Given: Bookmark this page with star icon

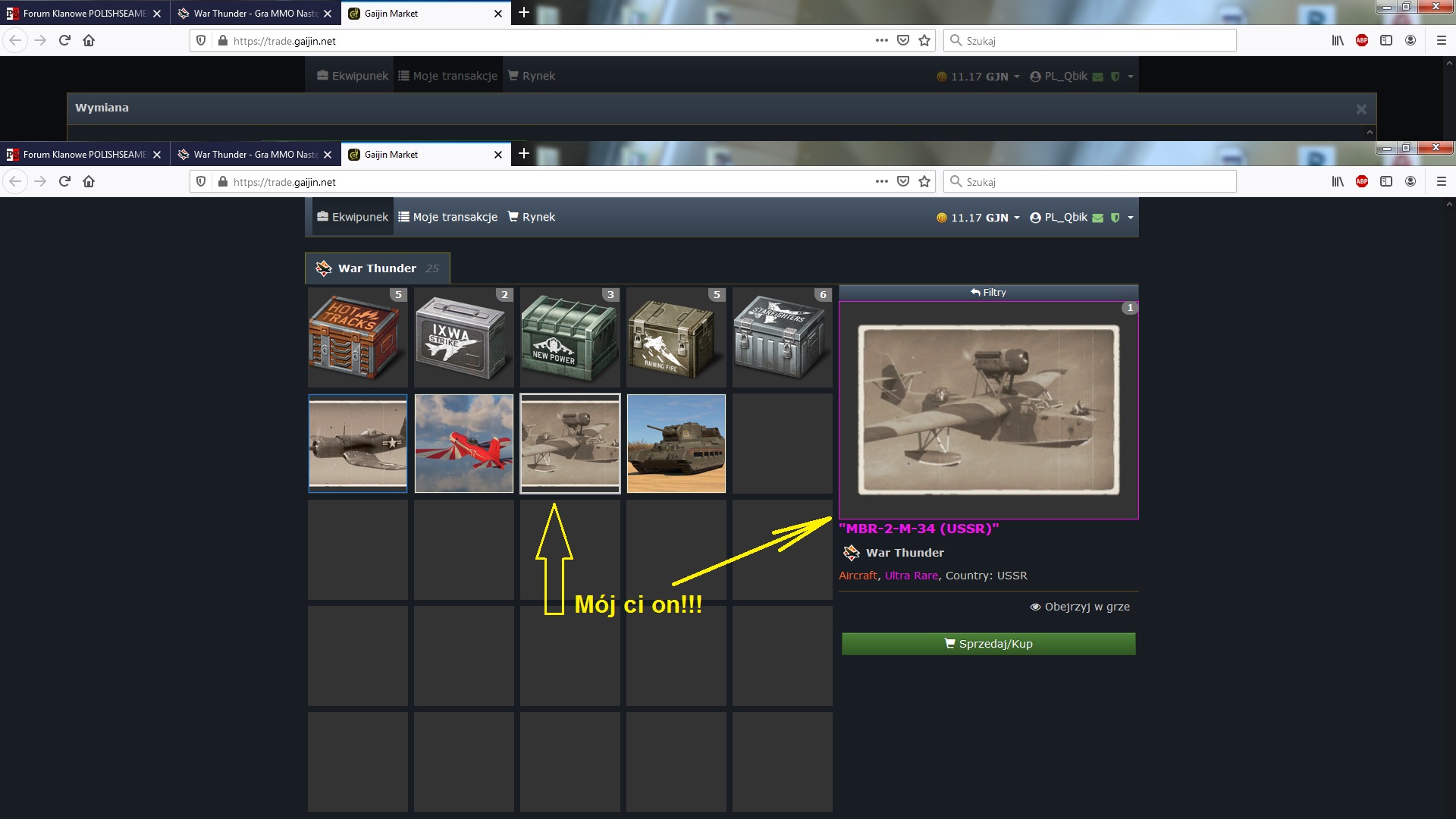Looking at the screenshot, I should 924,182.
